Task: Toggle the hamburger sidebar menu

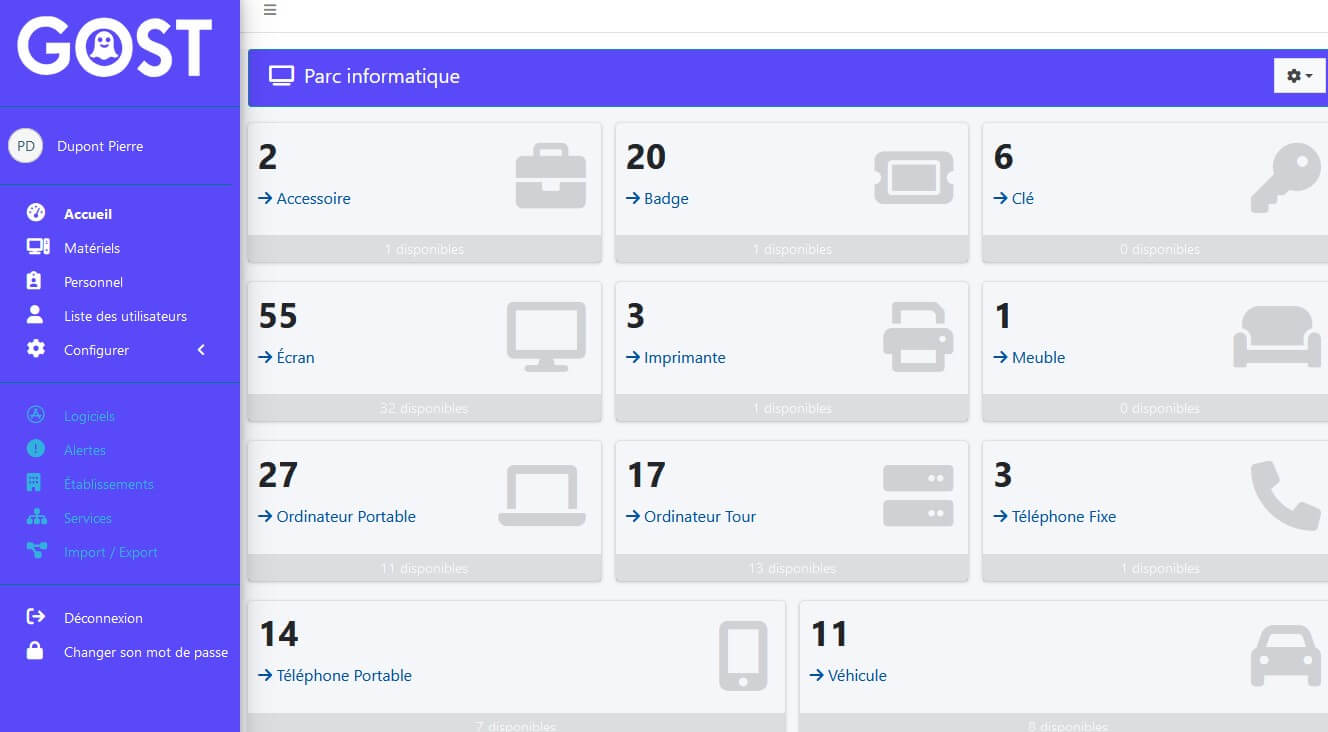Action: [x=270, y=10]
